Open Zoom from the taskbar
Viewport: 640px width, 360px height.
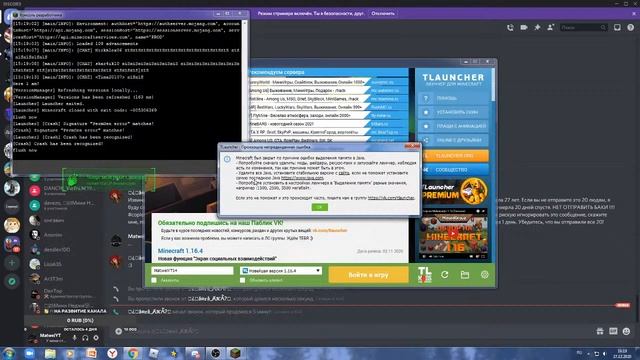[29, 353]
